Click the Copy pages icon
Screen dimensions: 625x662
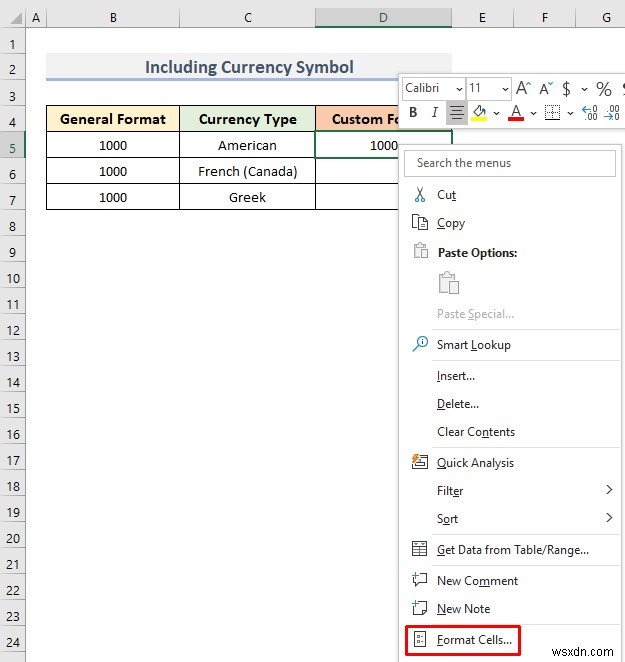[420, 222]
